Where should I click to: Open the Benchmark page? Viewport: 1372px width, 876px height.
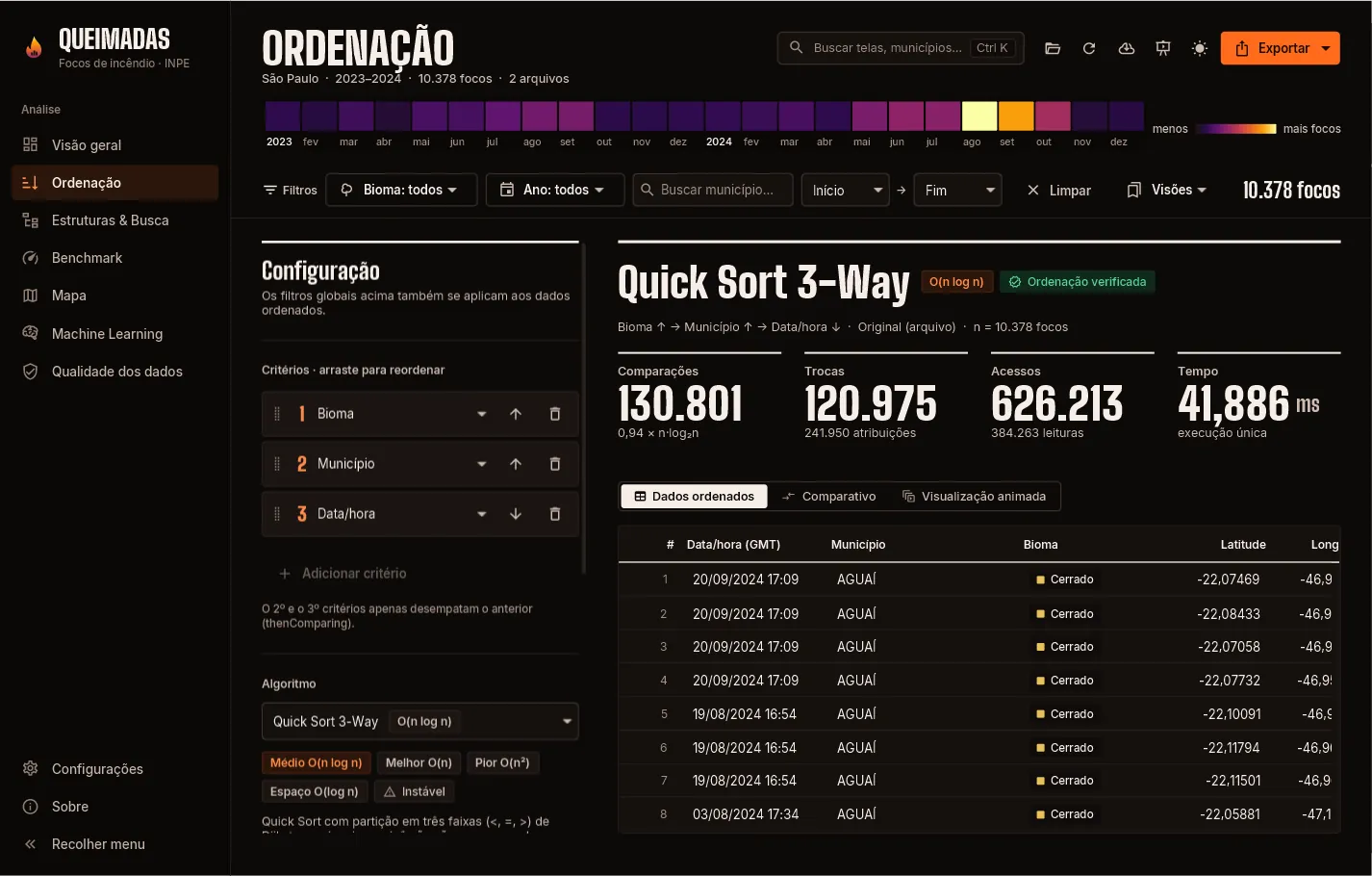tap(114, 258)
